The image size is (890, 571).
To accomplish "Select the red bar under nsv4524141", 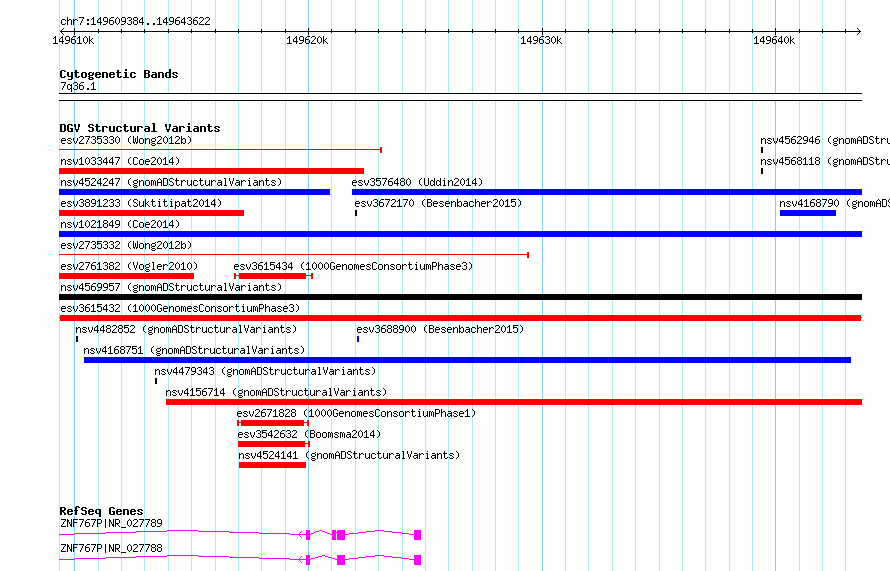I will (272, 465).
